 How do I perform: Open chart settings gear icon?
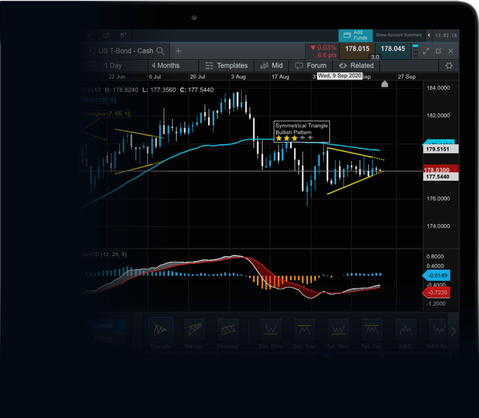point(449,66)
